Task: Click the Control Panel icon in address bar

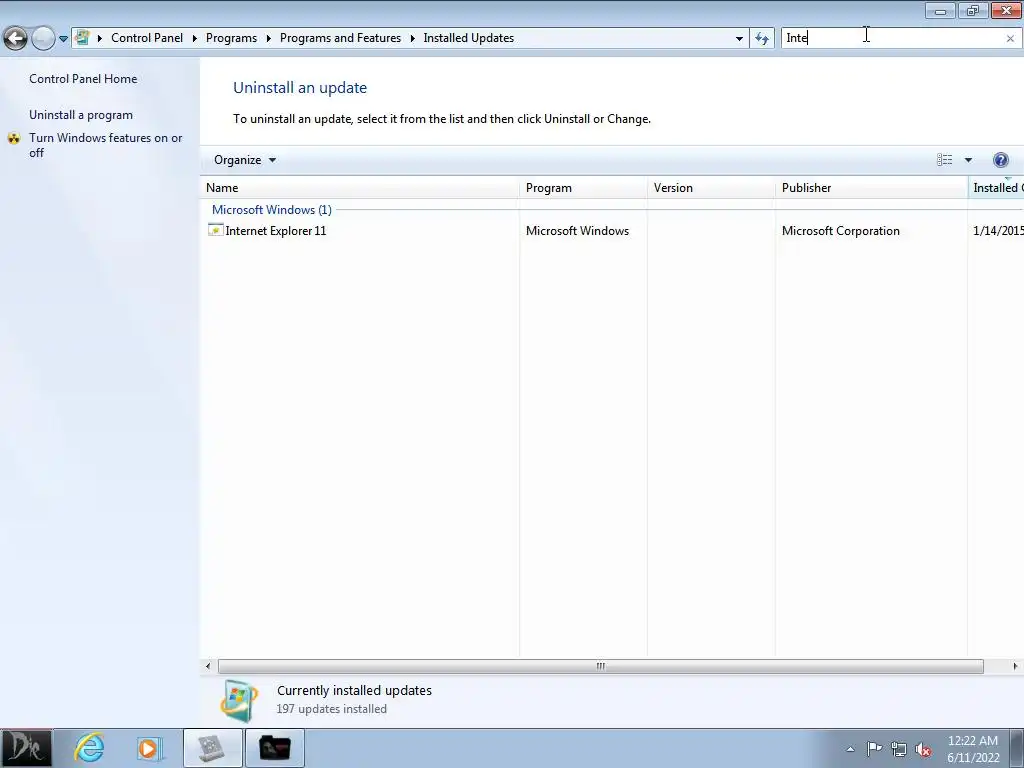Action: click(x=82, y=38)
